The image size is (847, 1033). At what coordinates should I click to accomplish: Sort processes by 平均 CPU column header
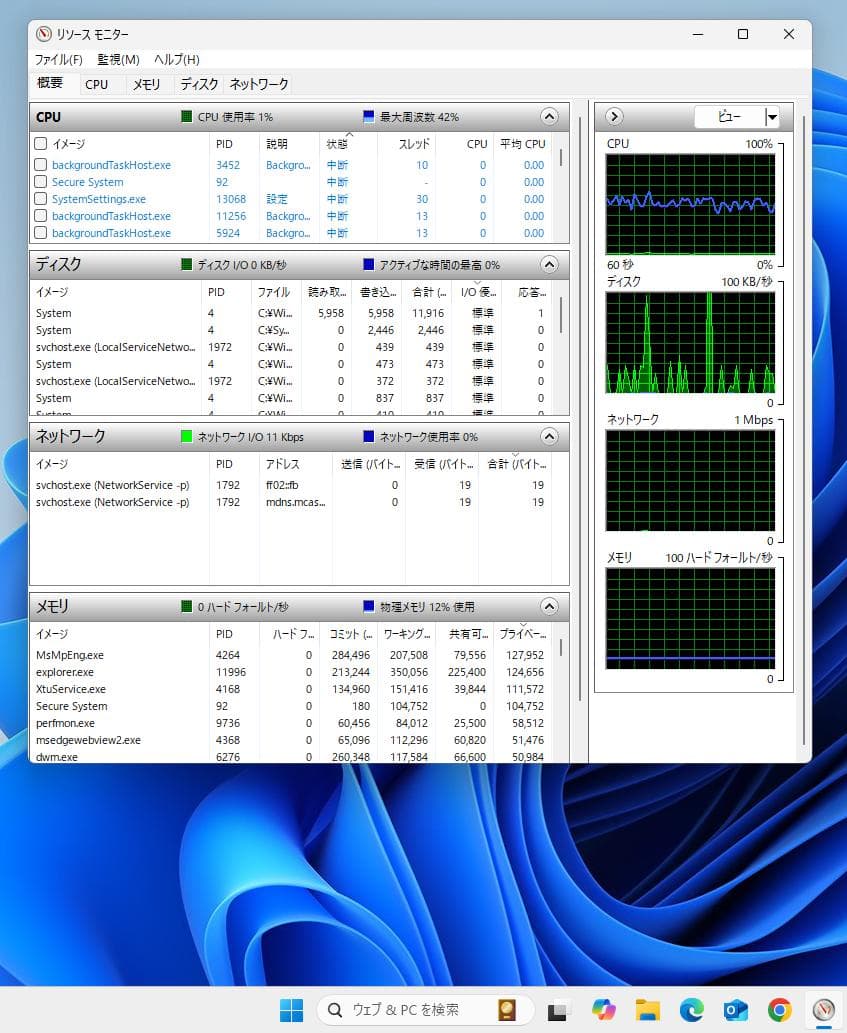pos(523,143)
